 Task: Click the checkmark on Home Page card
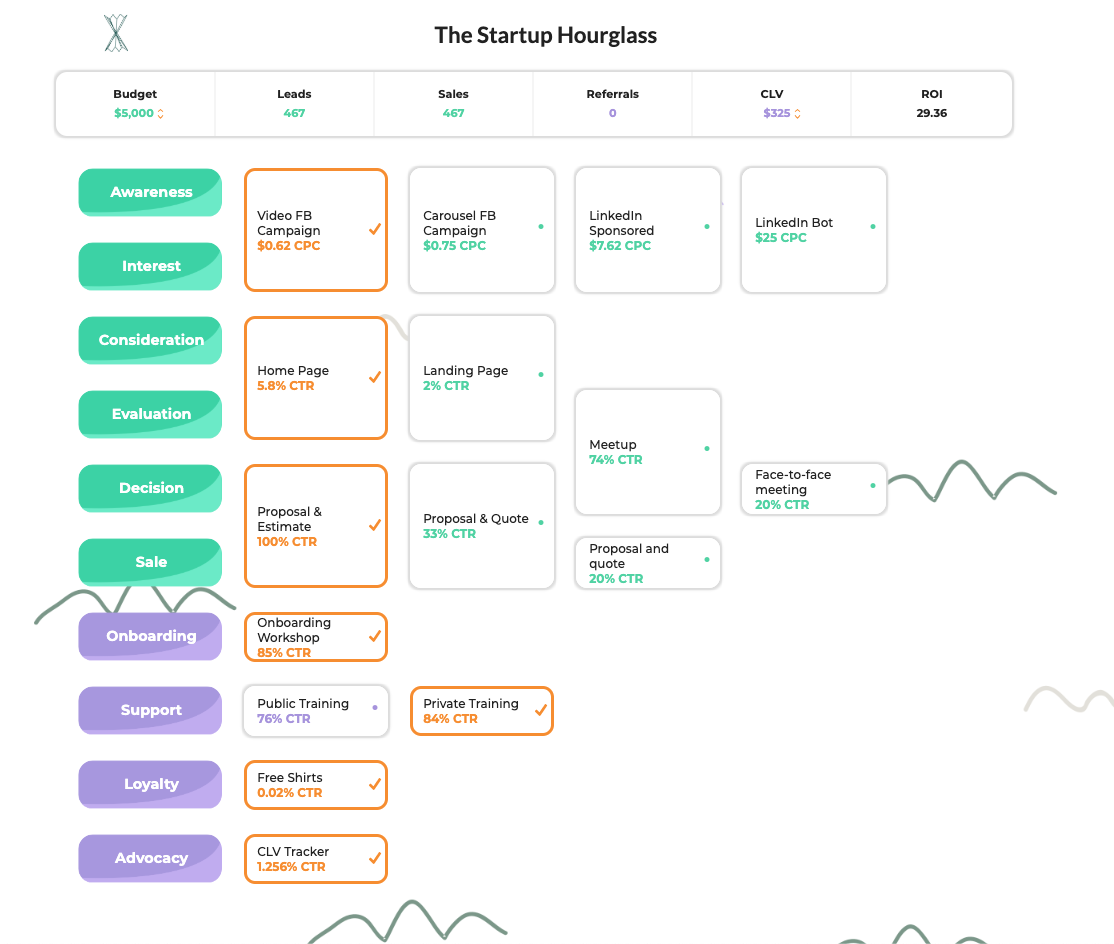374,377
